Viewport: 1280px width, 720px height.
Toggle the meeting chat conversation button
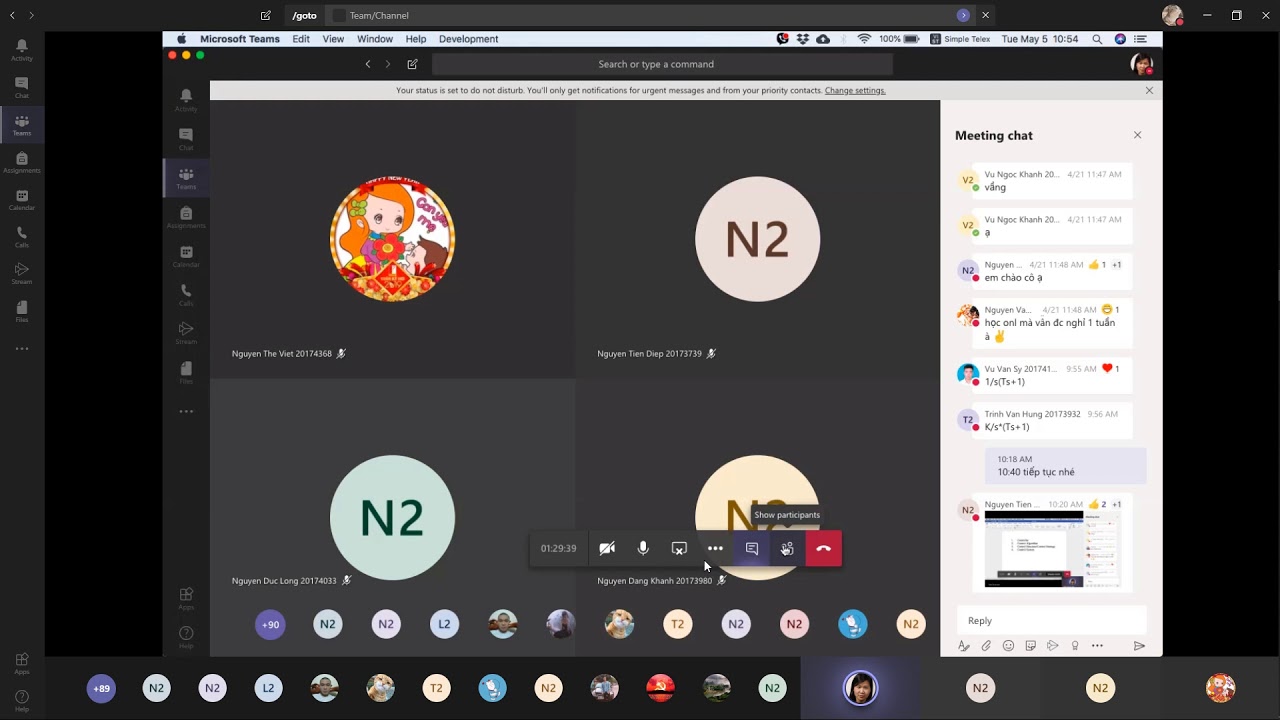[752, 548]
